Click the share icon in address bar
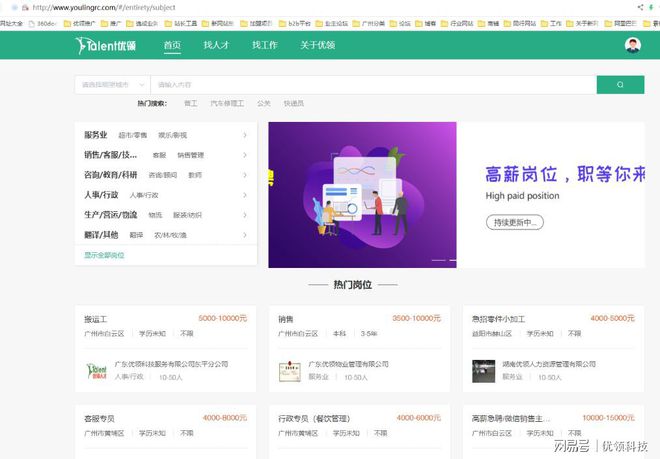 pos(640,7)
